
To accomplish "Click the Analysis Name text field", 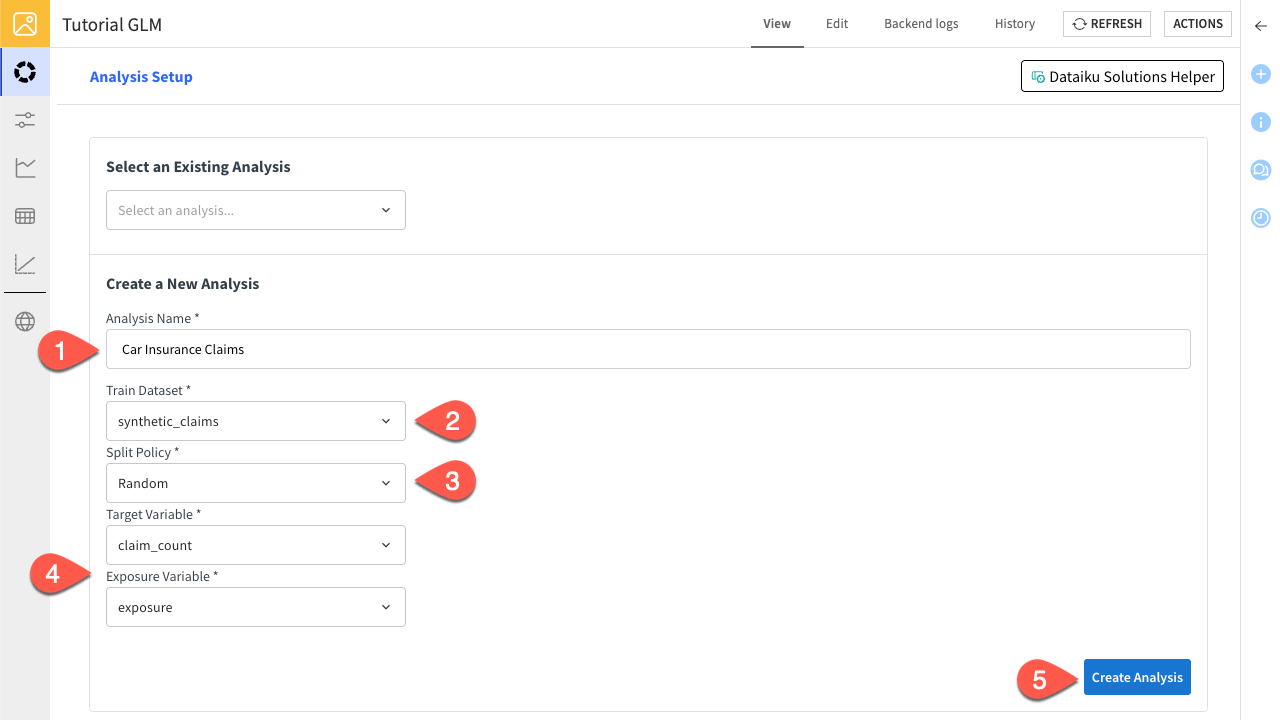I will [648, 350].
